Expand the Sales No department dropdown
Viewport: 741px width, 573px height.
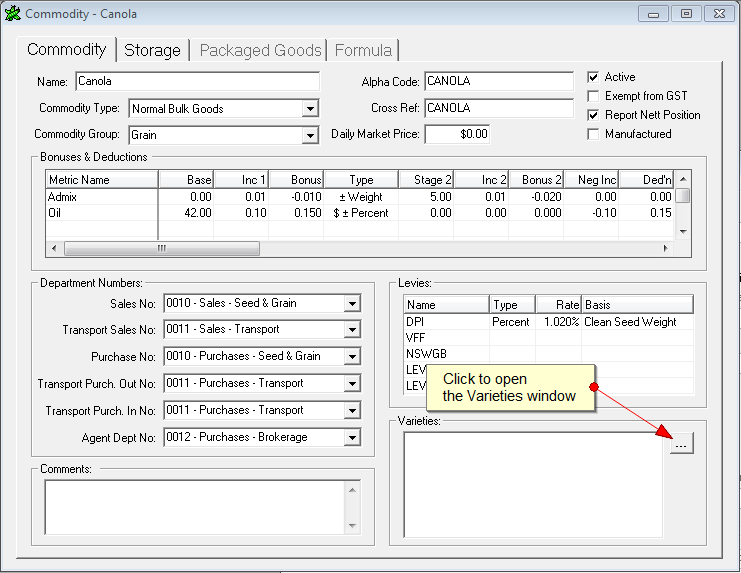tap(351, 304)
